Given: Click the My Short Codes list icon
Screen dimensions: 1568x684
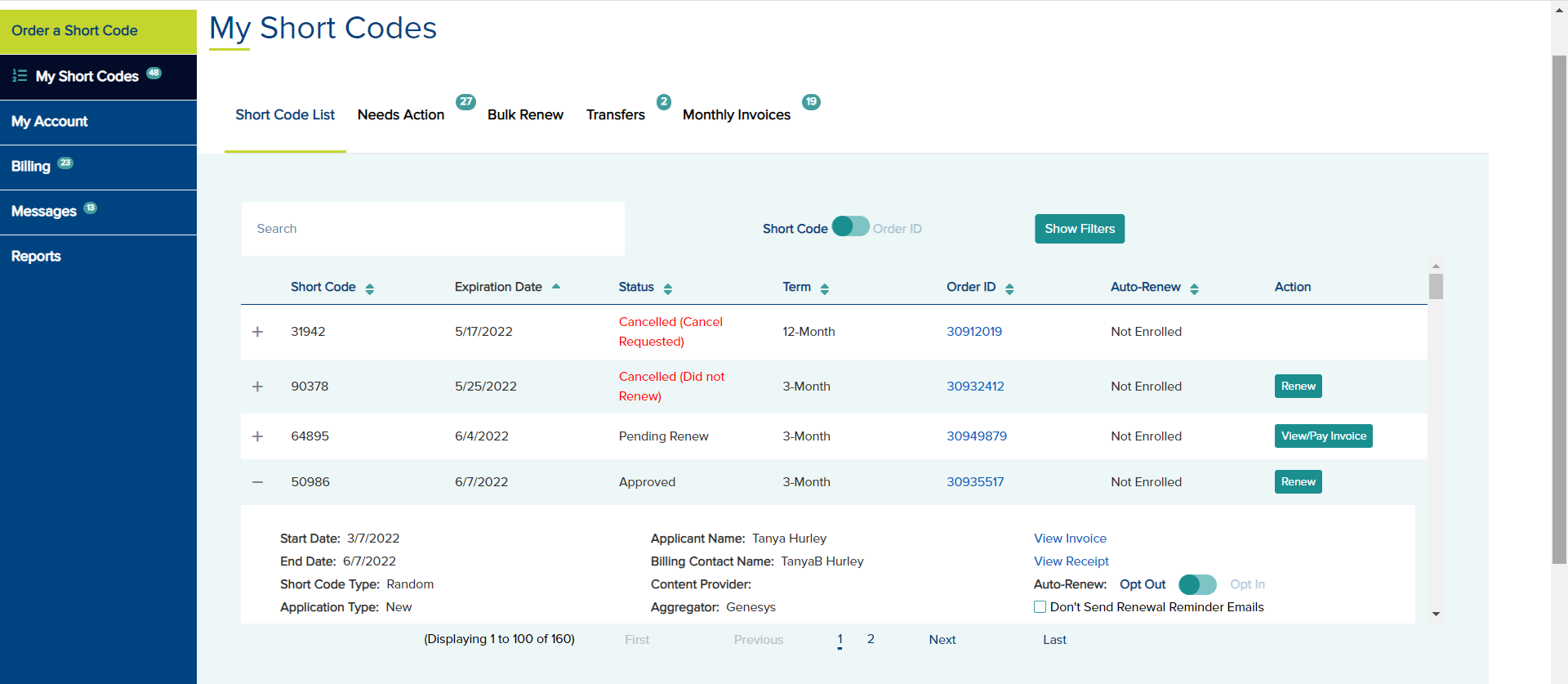Looking at the screenshot, I should coord(20,76).
